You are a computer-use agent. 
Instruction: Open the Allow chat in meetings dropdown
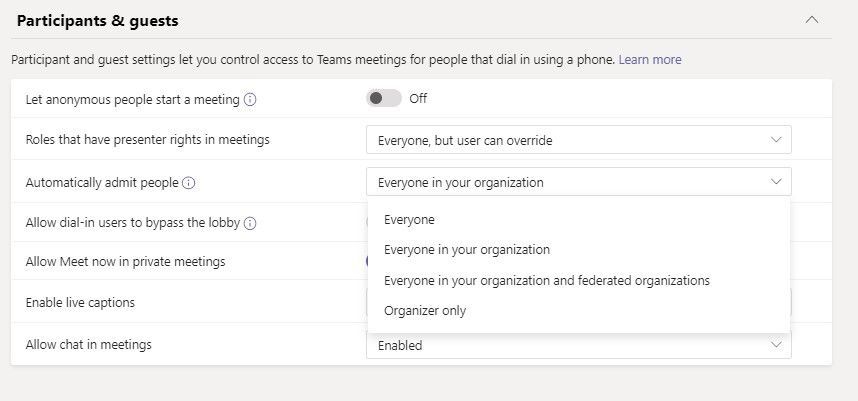(x=578, y=345)
